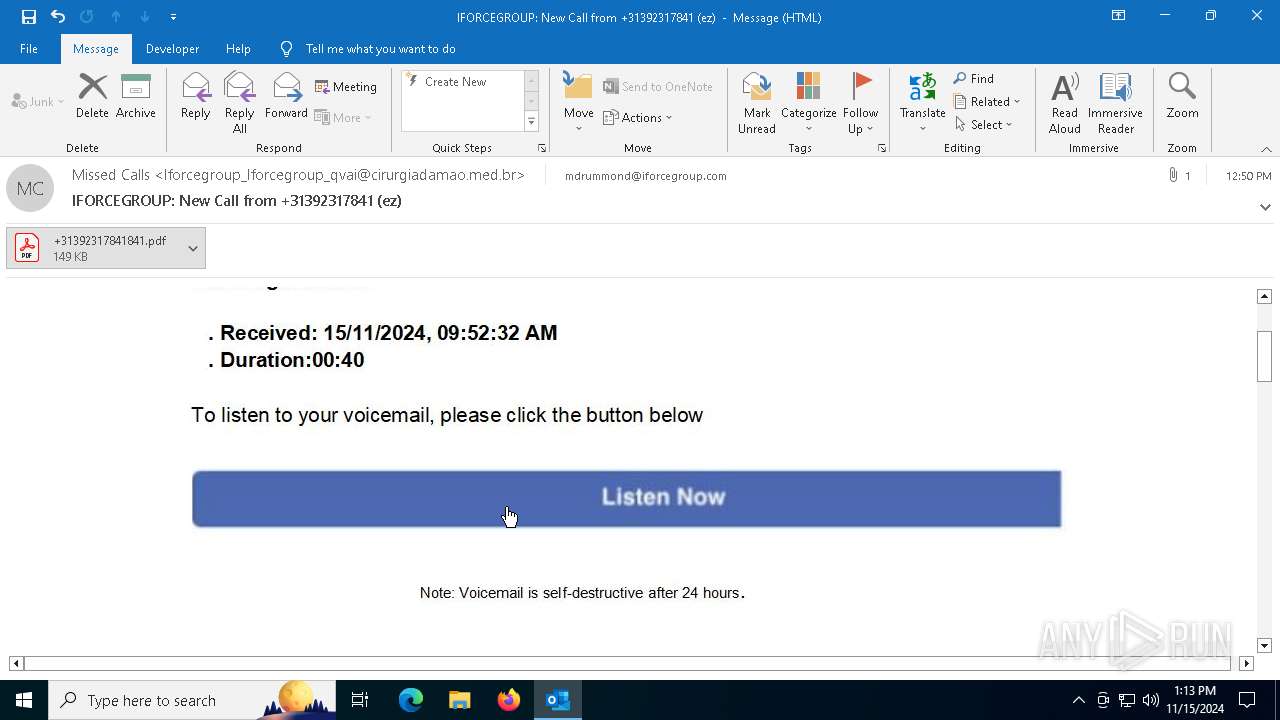Click the taskbar search box
The height and width of the screenshot is (720, 1280).
coord(192,700)
